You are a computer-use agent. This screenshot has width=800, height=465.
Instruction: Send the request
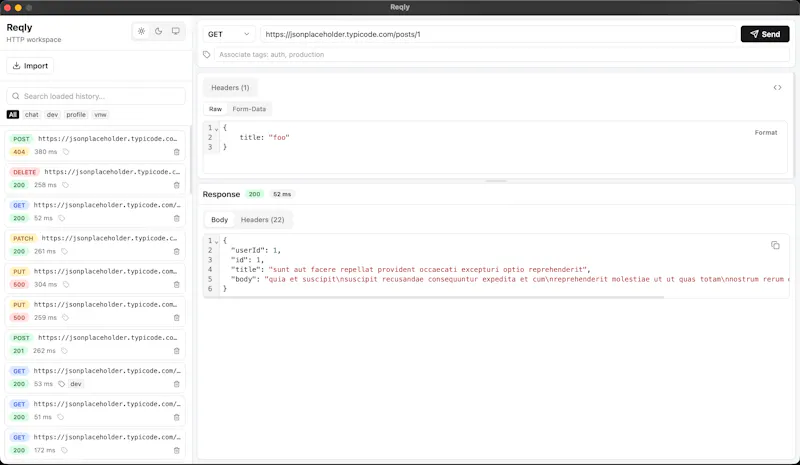(765, 34)
